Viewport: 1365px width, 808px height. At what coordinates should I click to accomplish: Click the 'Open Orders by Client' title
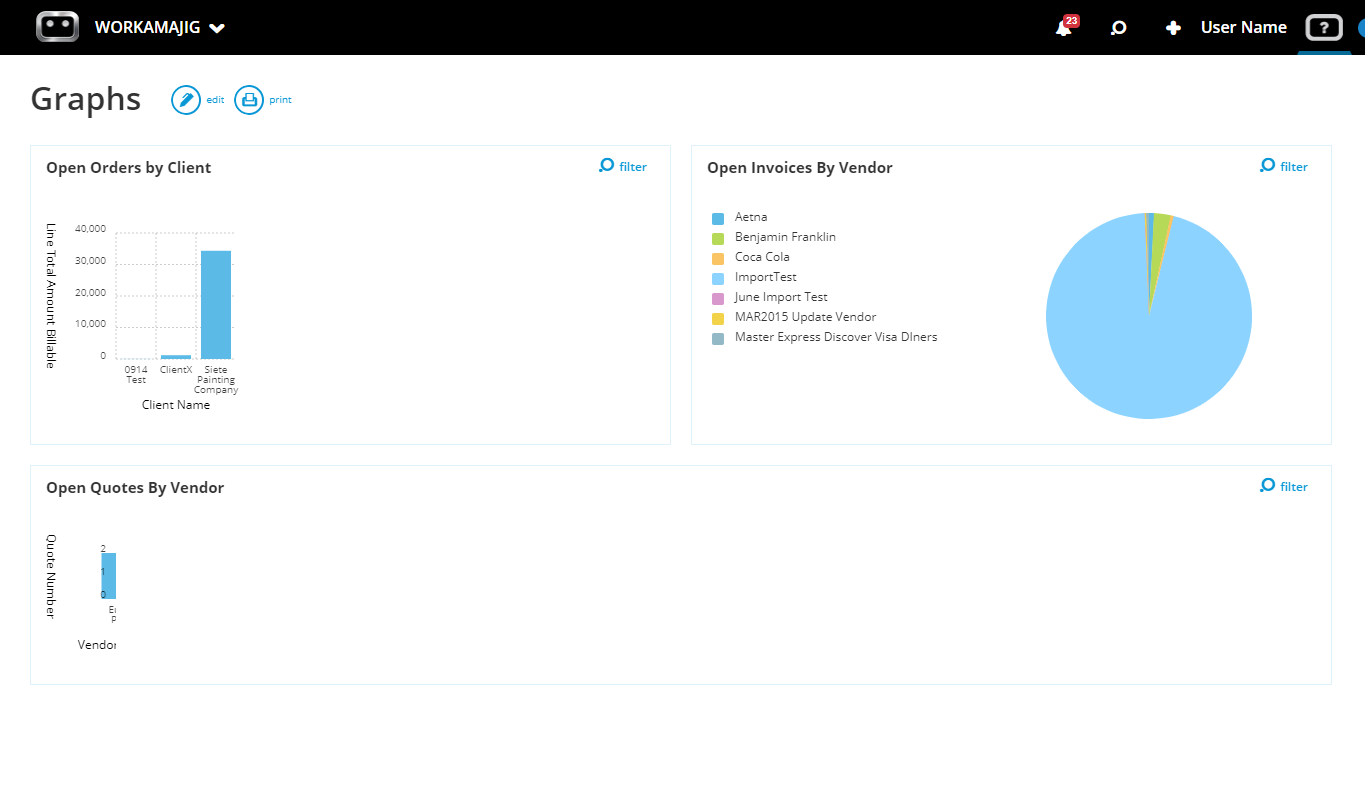128,168
